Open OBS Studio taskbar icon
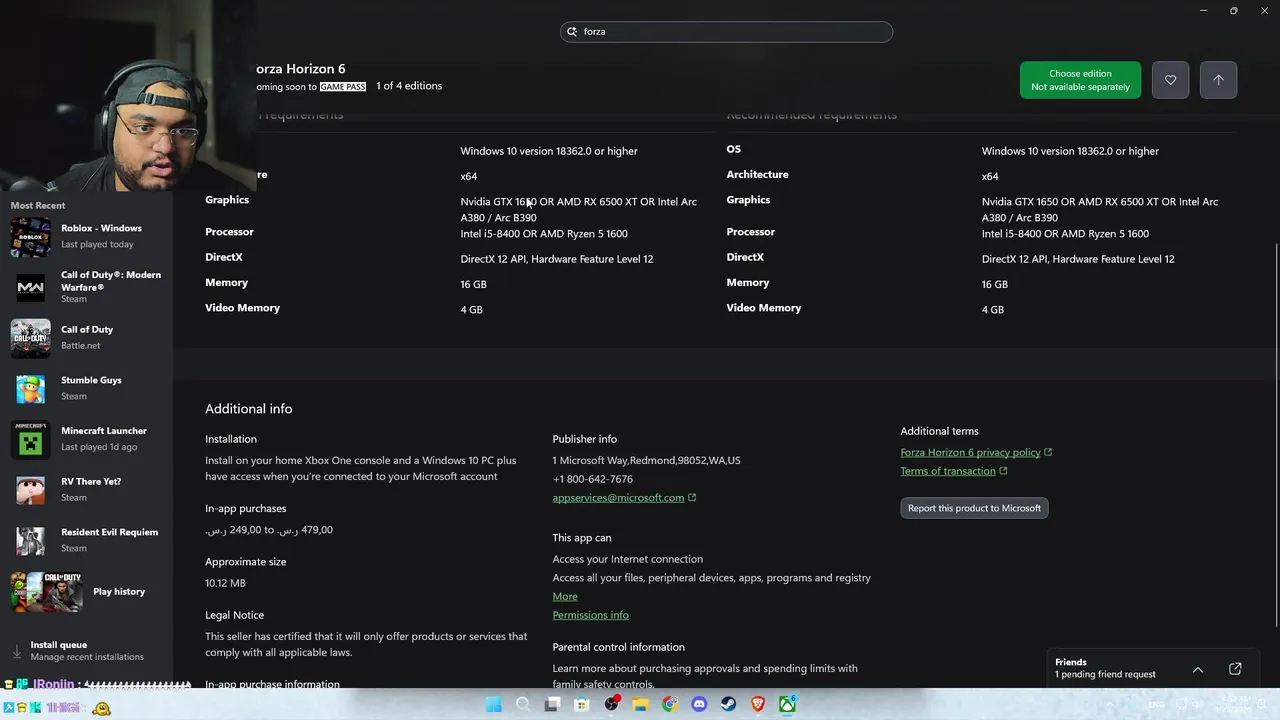The width and height of the screenshot is (1280, 720). click(x=611, y=705)
